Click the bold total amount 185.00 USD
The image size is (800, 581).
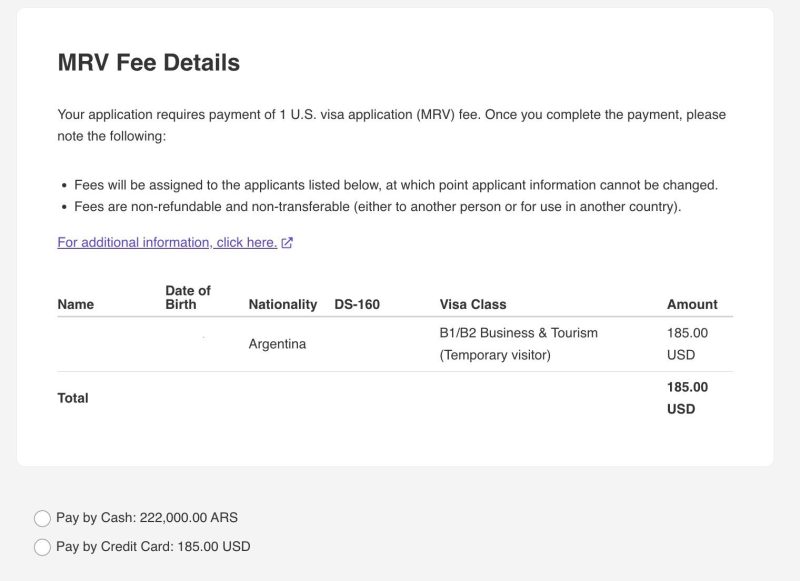click(687, 398)
